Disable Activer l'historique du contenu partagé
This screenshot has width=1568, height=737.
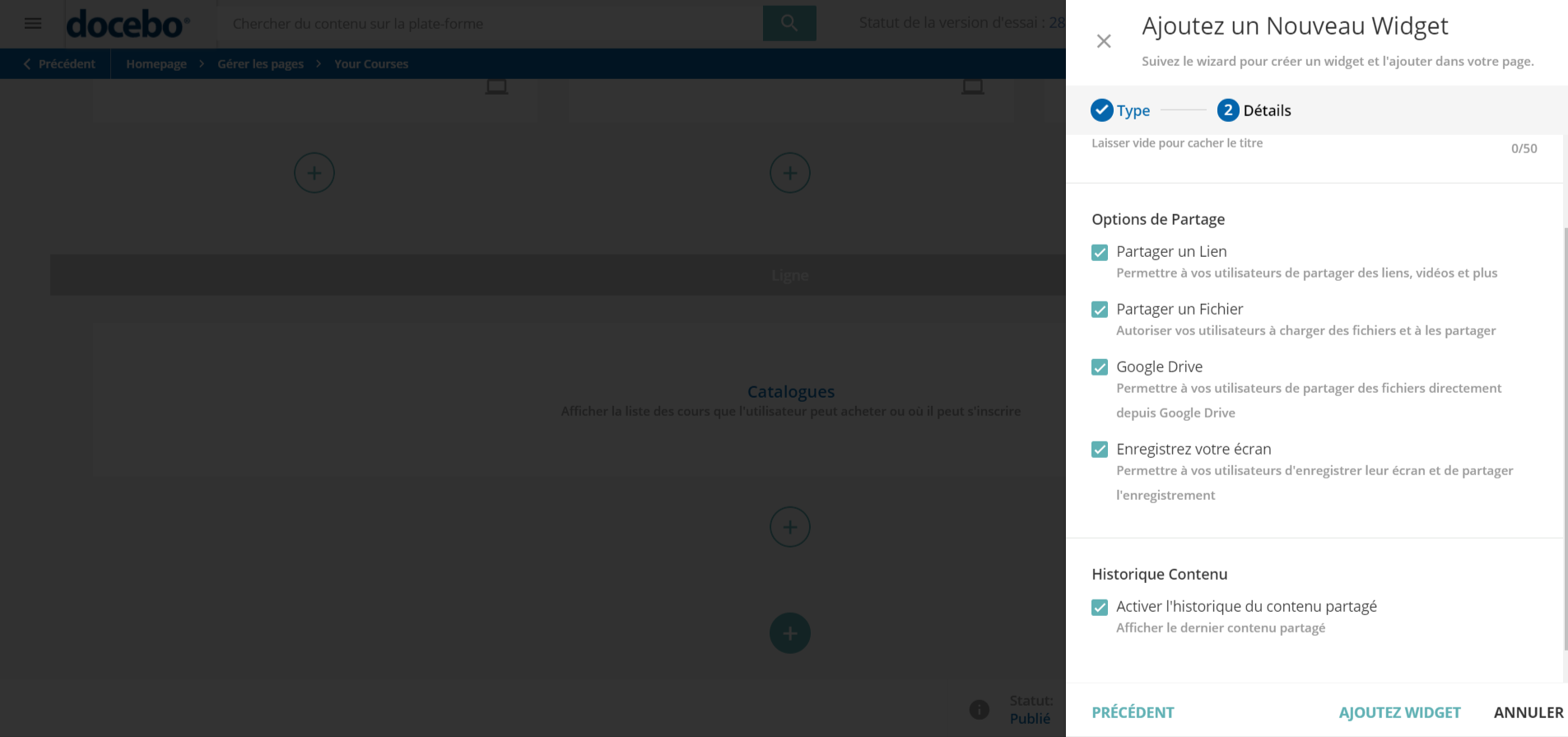[1100, 608]
